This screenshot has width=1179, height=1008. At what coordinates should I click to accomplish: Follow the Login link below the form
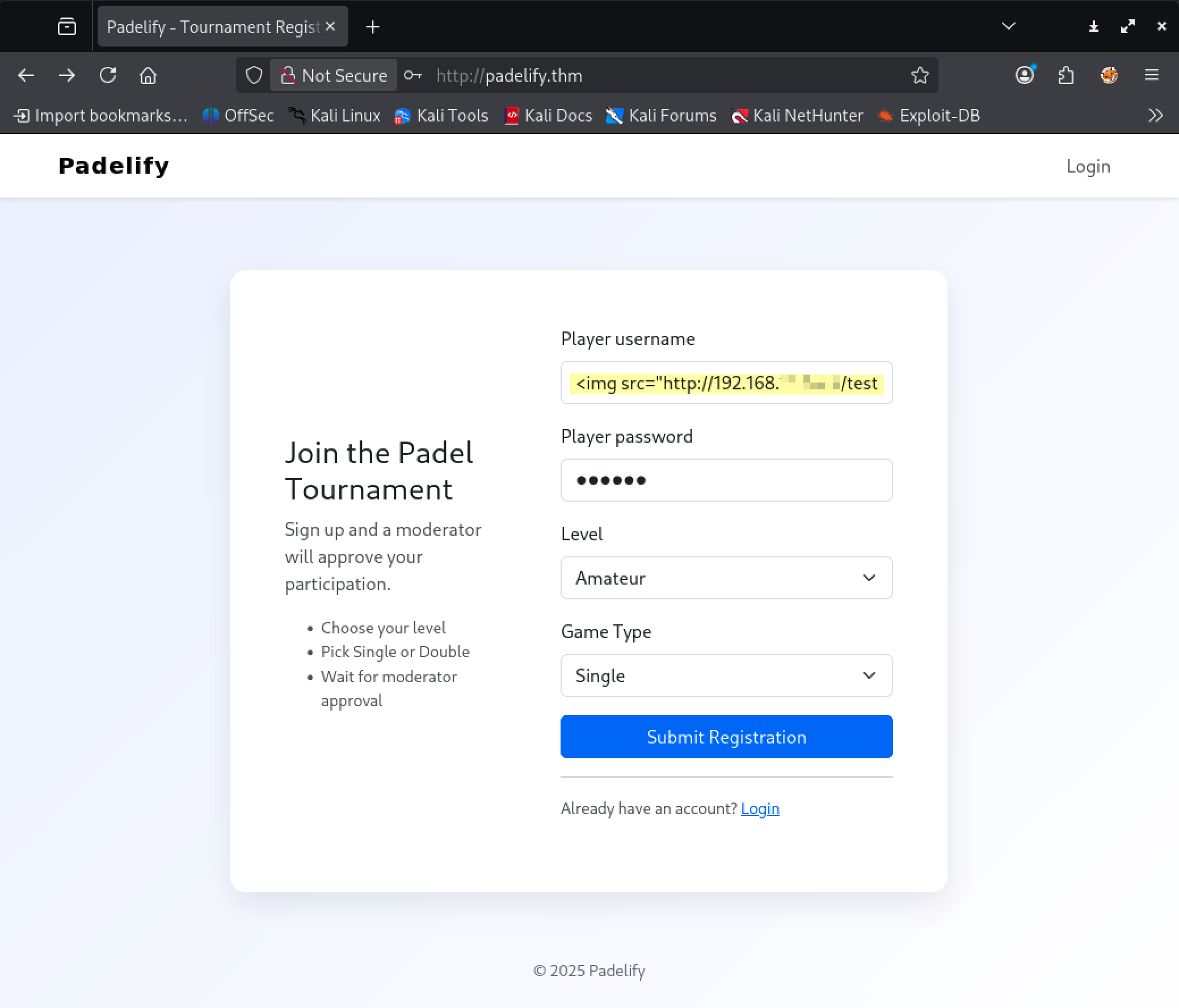coord(760,808)
